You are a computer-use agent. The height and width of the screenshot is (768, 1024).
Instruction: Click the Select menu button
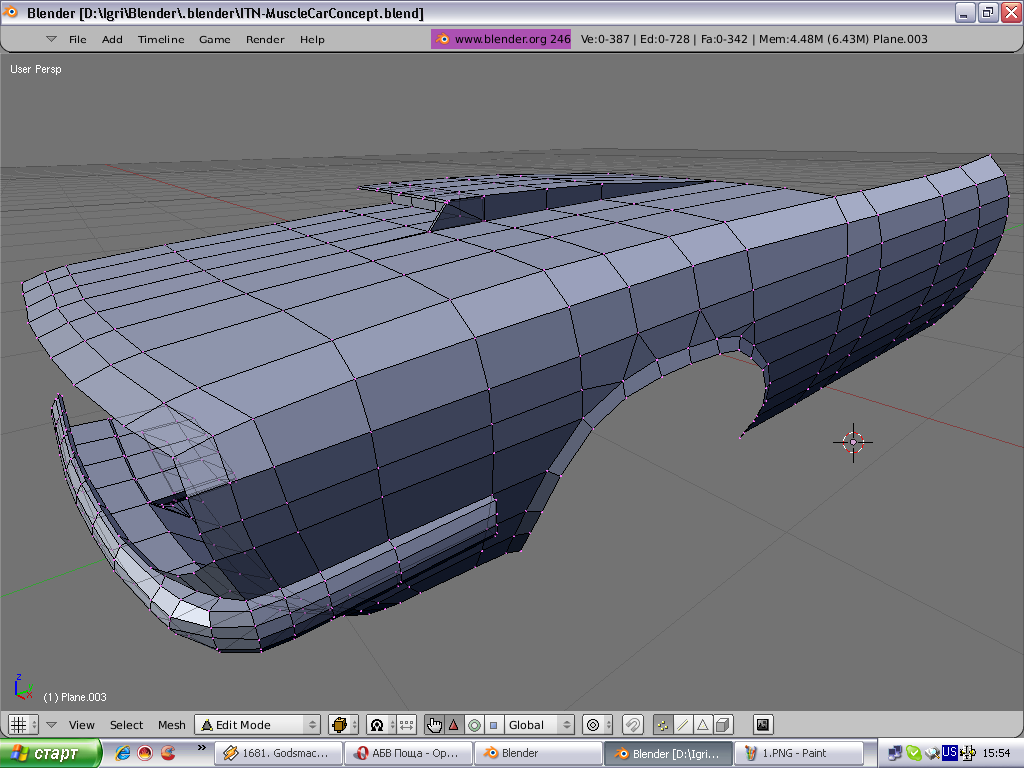coord(127,725)
